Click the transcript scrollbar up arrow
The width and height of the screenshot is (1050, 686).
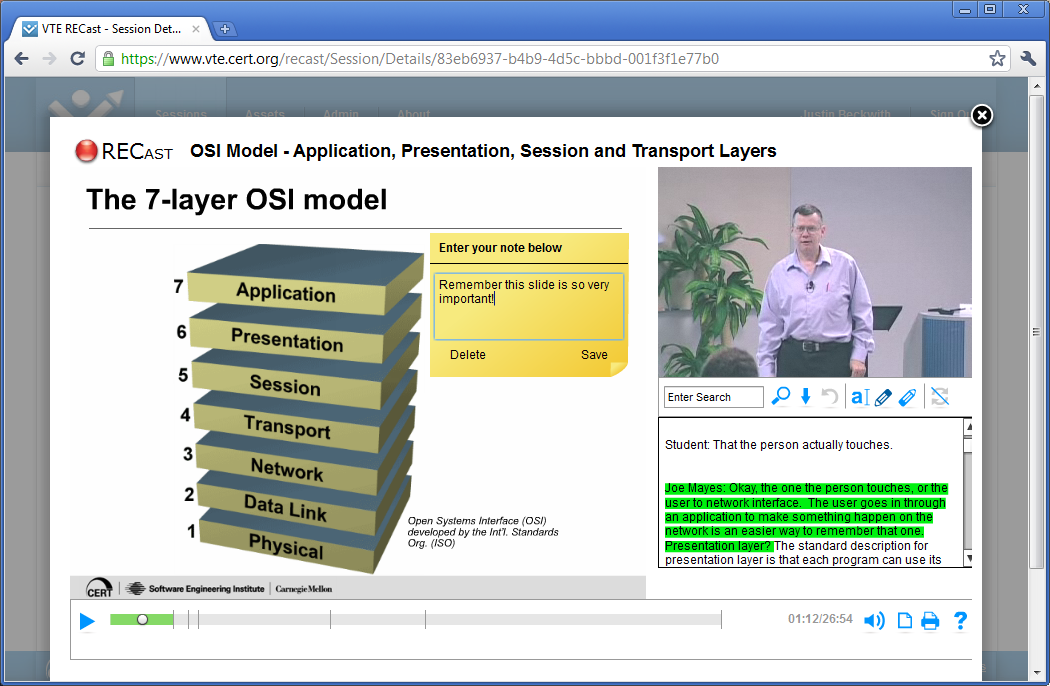pyautogui.click(x=968, y=427)
